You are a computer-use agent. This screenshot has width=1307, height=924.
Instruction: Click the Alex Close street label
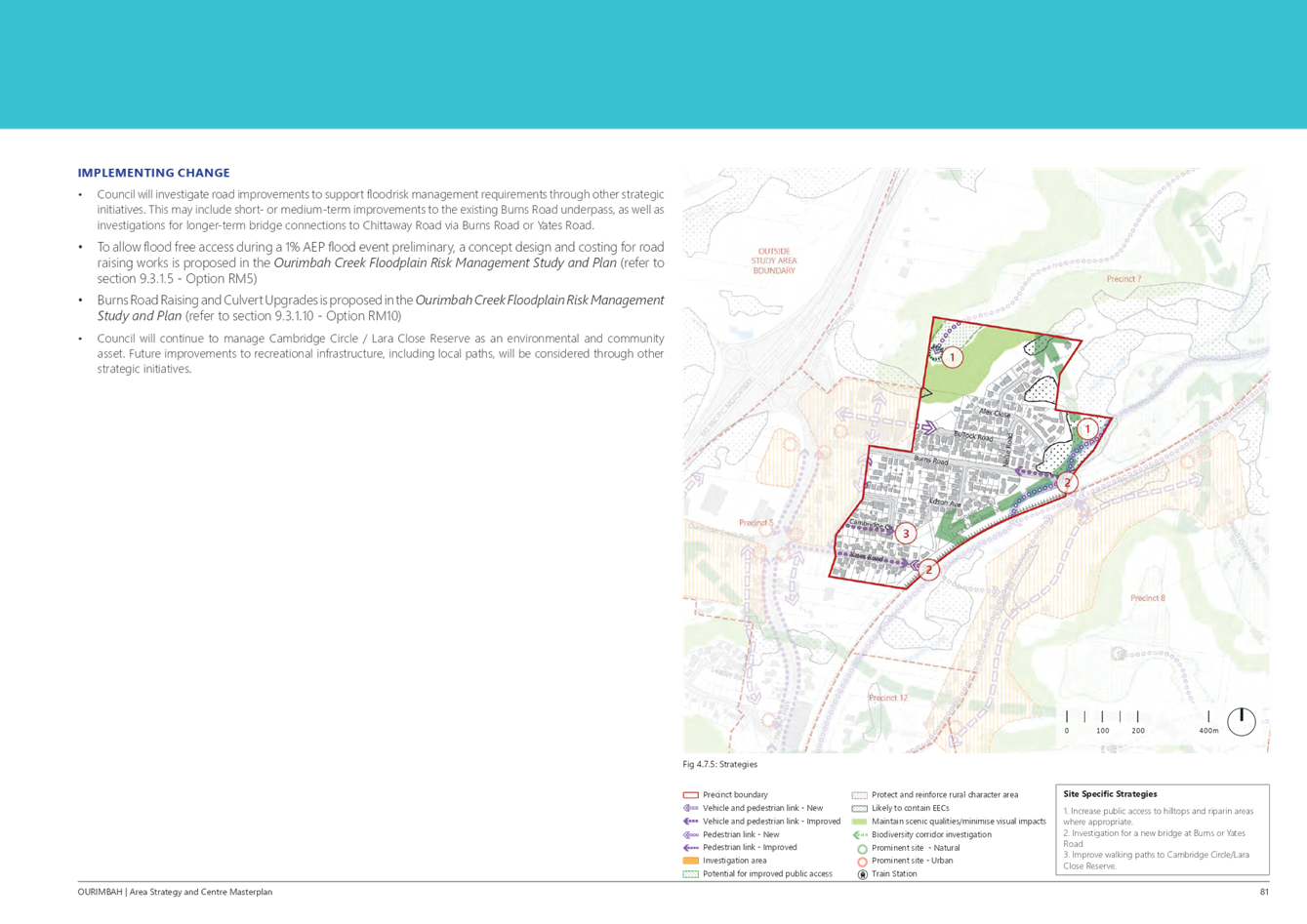tap(994, 414)
